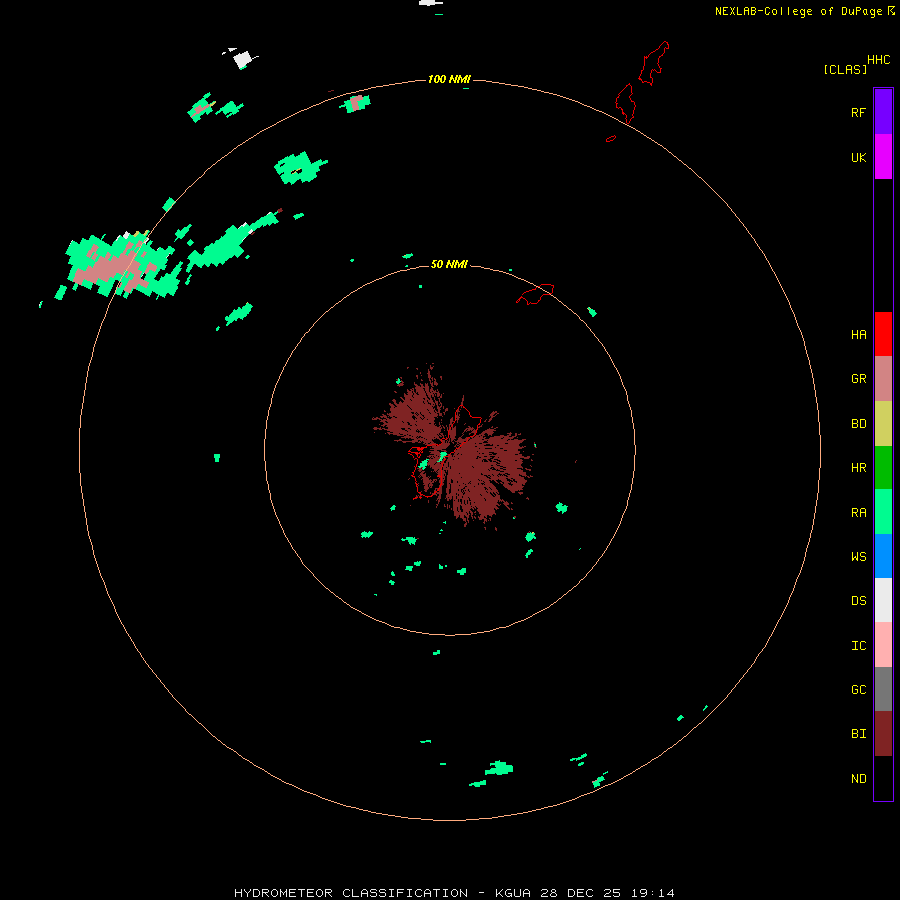Click the Hydrometeor Classification KGUA title text
This screenshot has width=900, height=900.
pos(454,893)
